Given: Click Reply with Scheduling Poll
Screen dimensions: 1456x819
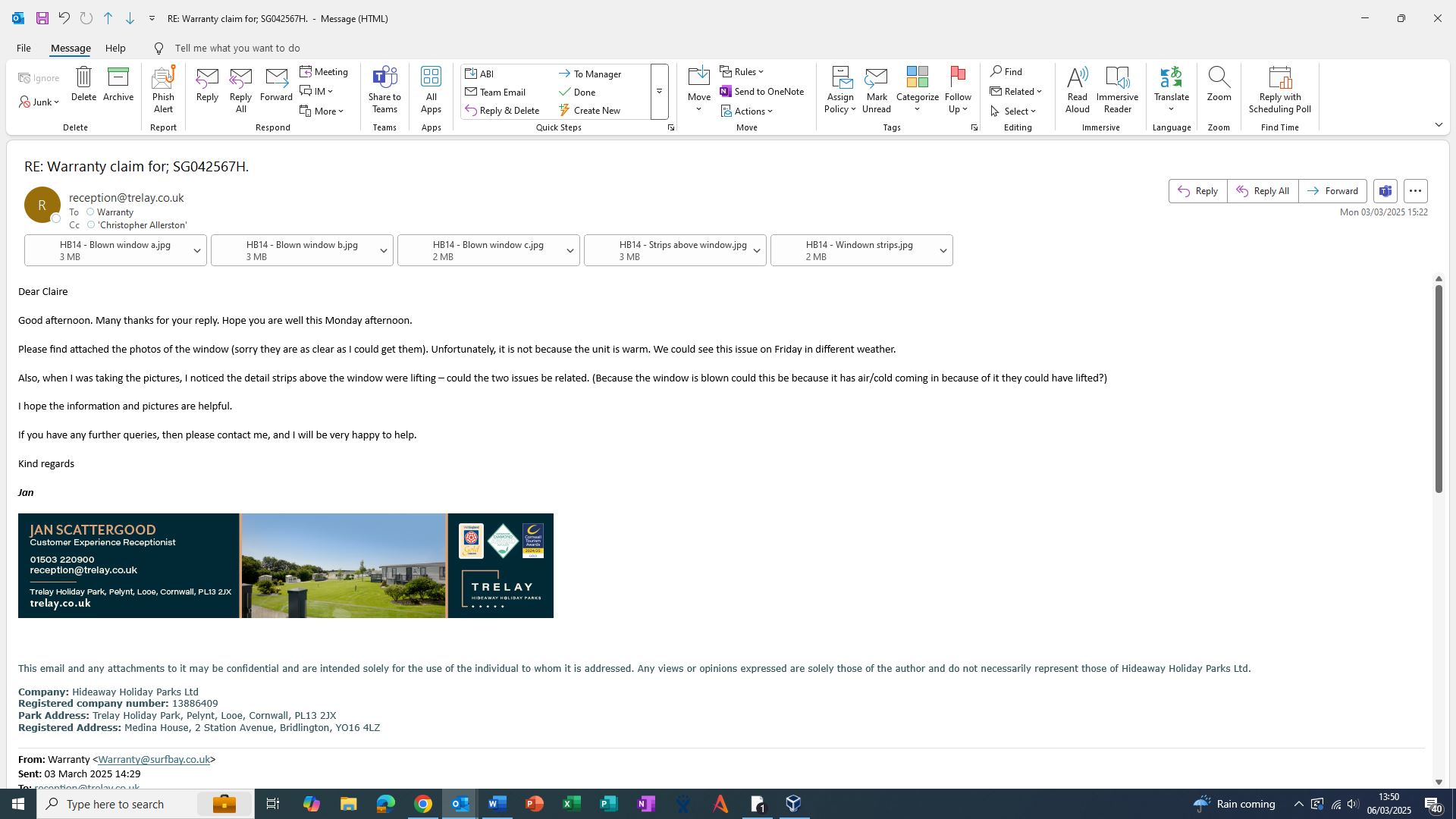Looking at the screenshot, I should coord(1279,89).
